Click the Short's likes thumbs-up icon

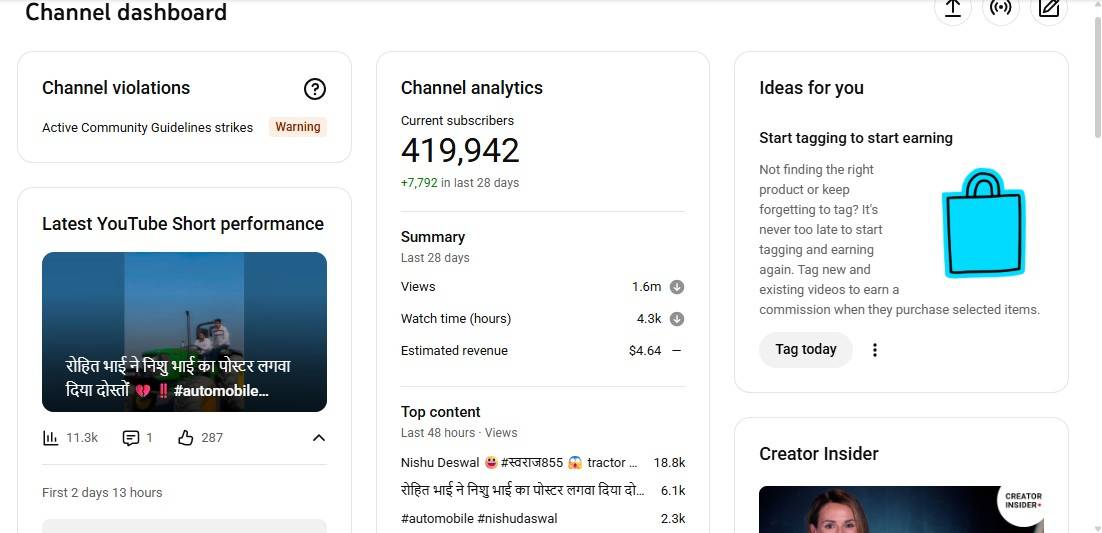pyautogui.click(x=185, y=438)
